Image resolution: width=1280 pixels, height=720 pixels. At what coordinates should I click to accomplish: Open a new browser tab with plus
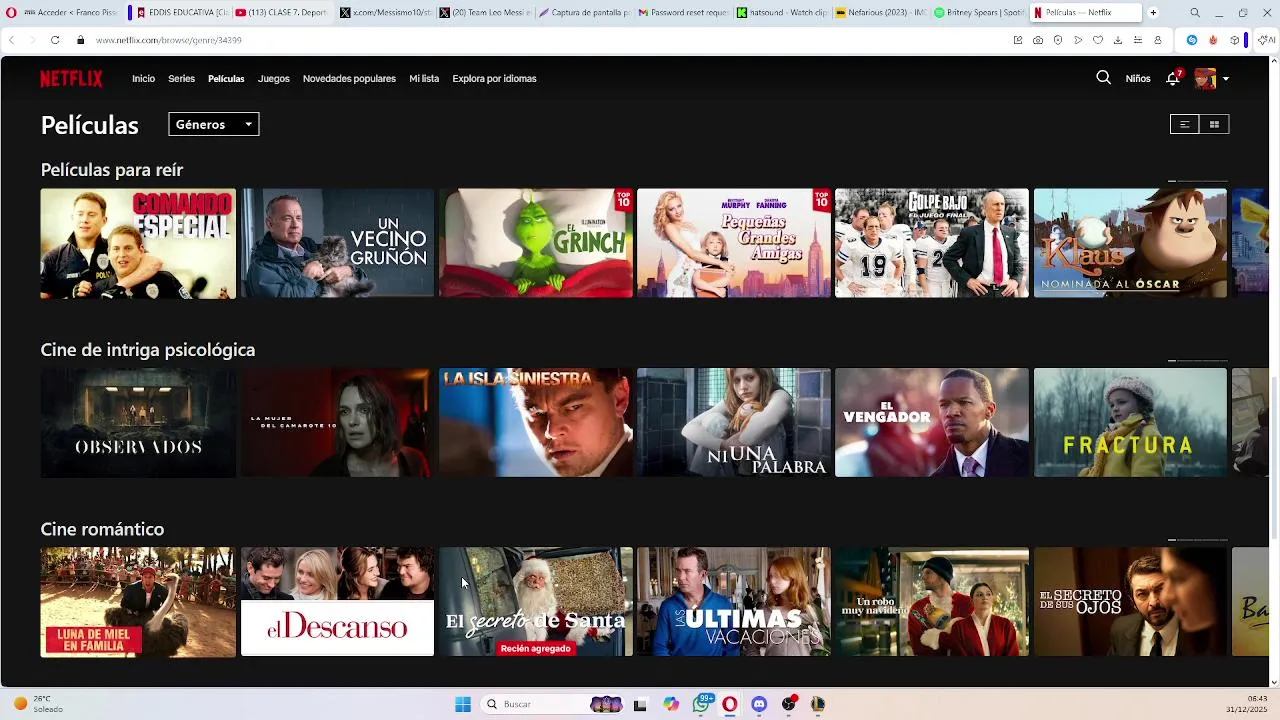[x=1153, y=13]
